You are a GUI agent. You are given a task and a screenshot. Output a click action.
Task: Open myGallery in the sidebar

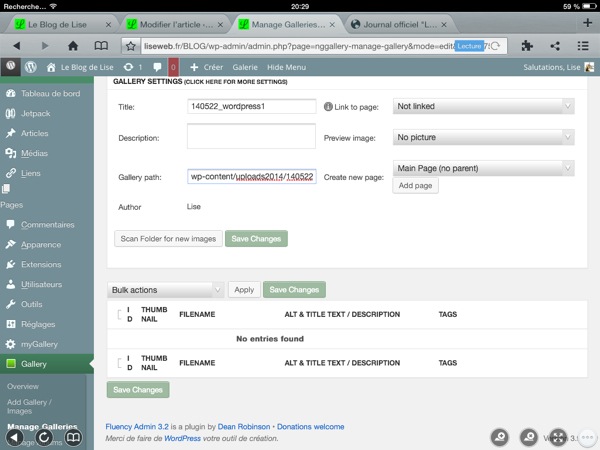click(x=40, y=344)
